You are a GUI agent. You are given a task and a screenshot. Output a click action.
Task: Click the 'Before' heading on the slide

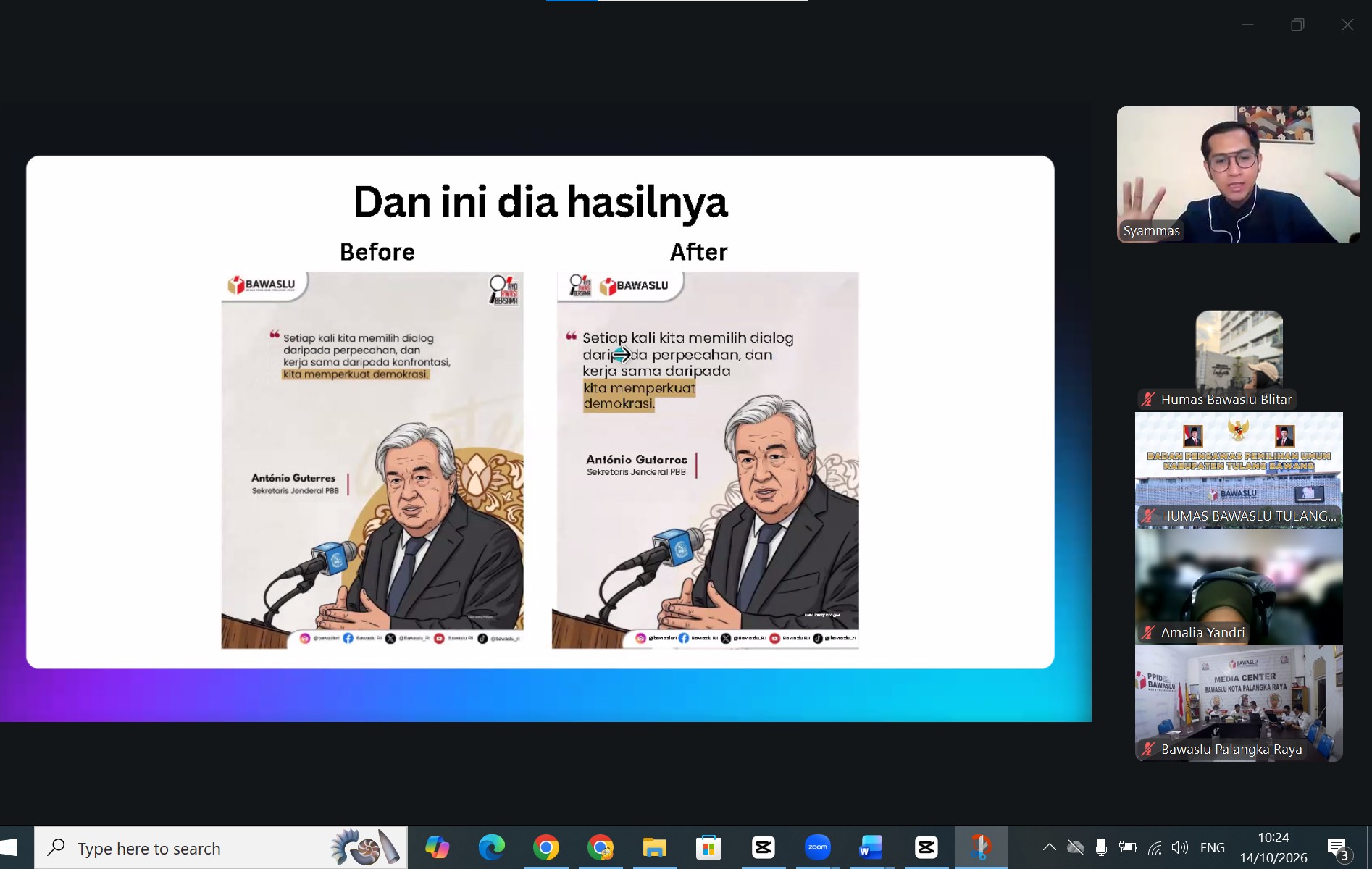pyautogui.click(x=377, y=252)
